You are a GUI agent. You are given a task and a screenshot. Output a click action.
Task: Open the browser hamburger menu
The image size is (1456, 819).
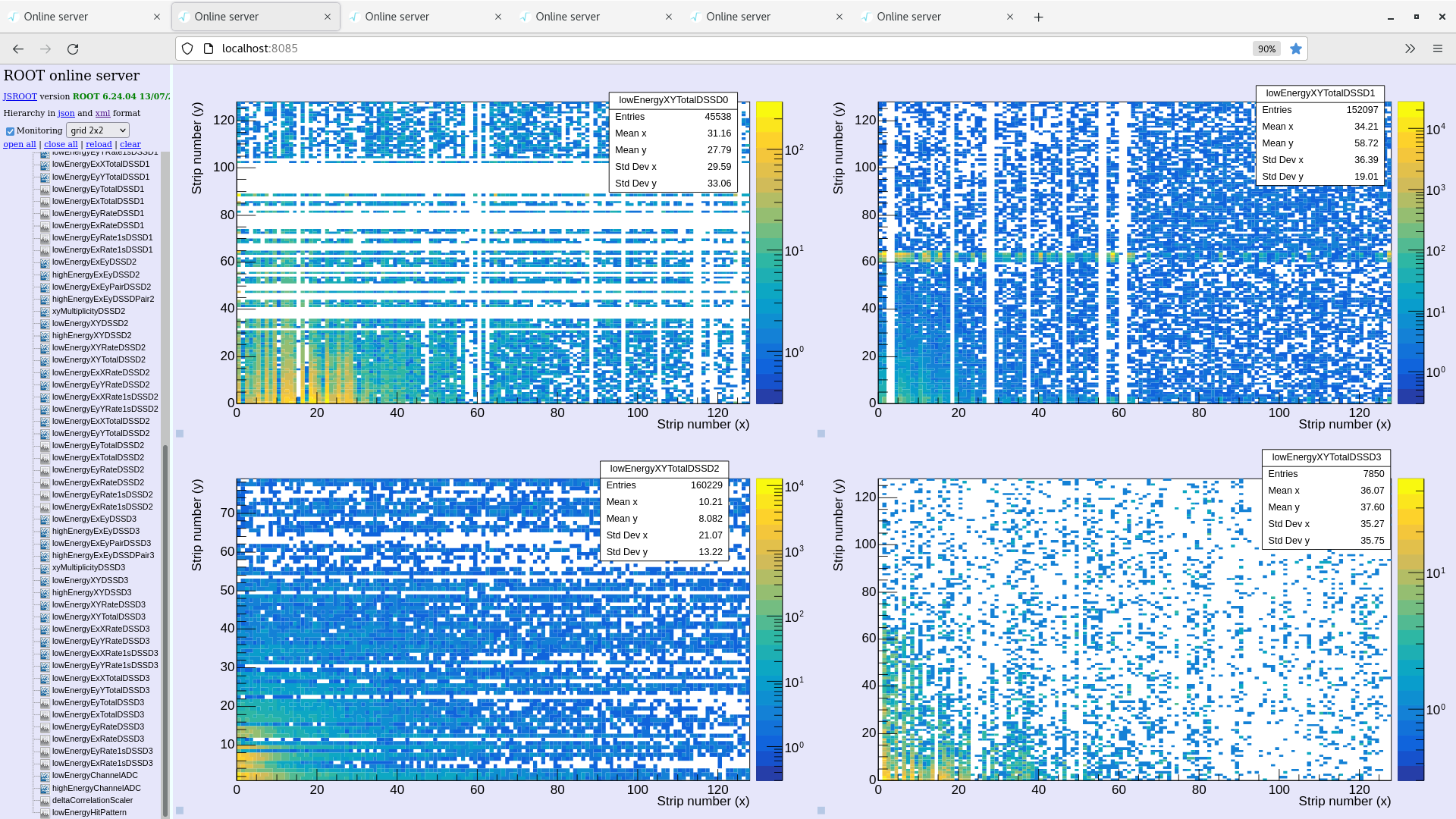pos(1437,49)
